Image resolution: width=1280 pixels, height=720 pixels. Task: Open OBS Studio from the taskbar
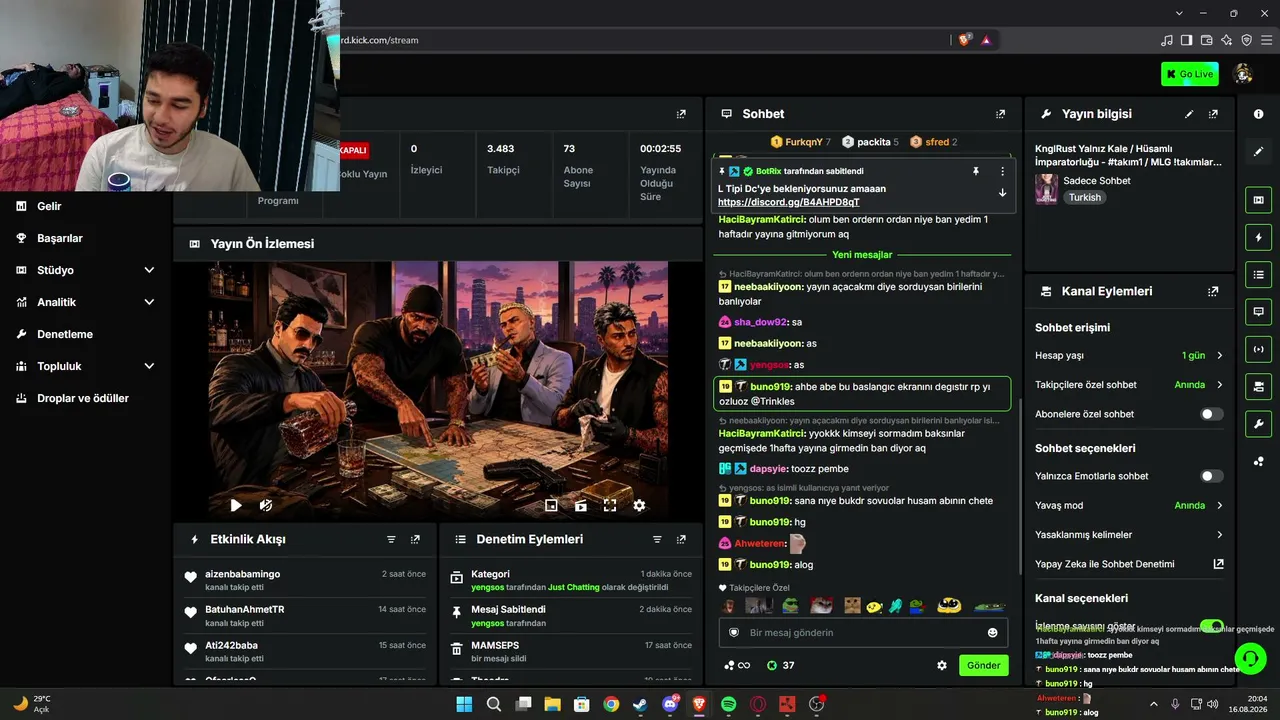(816, 704)
